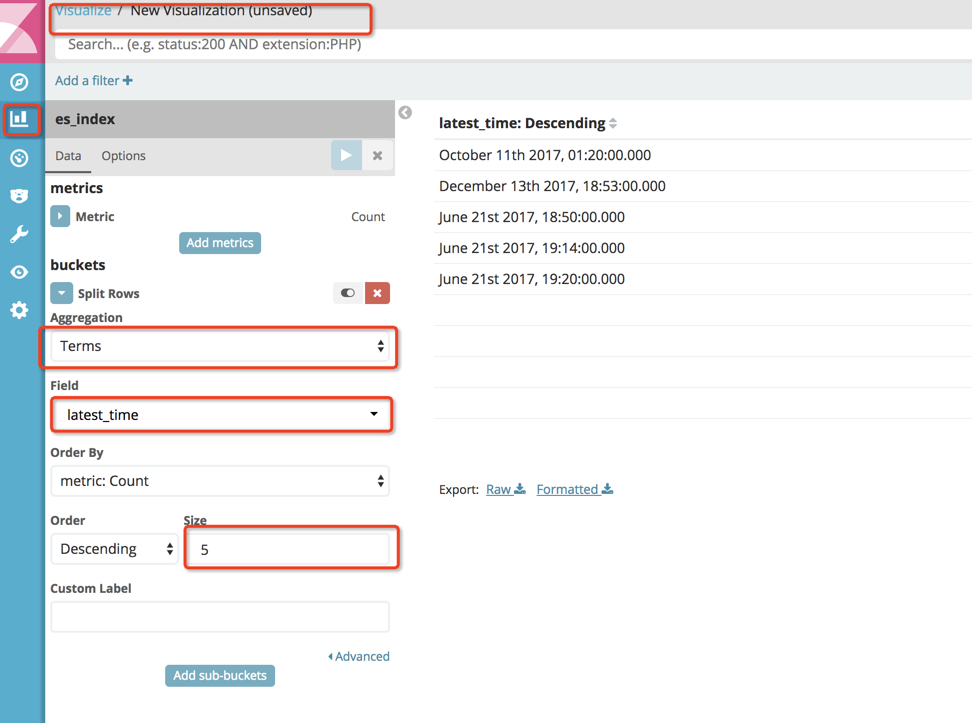Open the Order By metric dropdown
Image resolution: width=972 pixels, height=723 pixels.
pos(220,481)
